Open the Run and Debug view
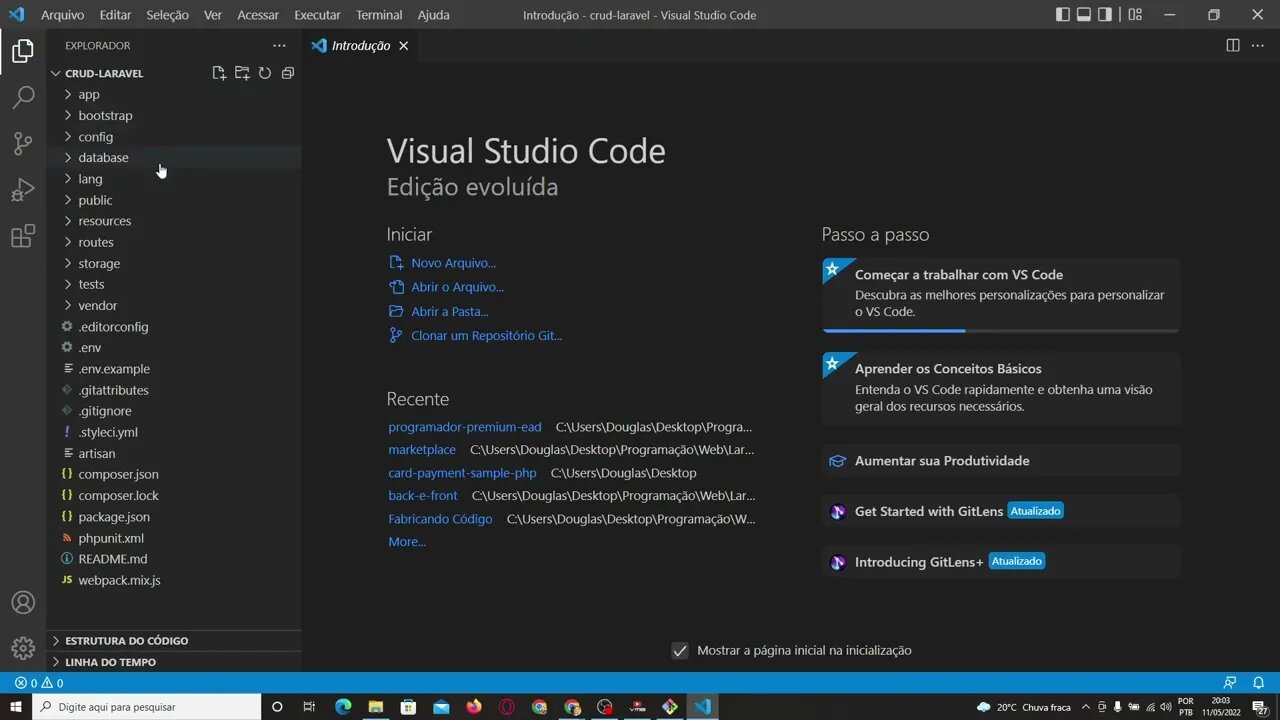 23,190
